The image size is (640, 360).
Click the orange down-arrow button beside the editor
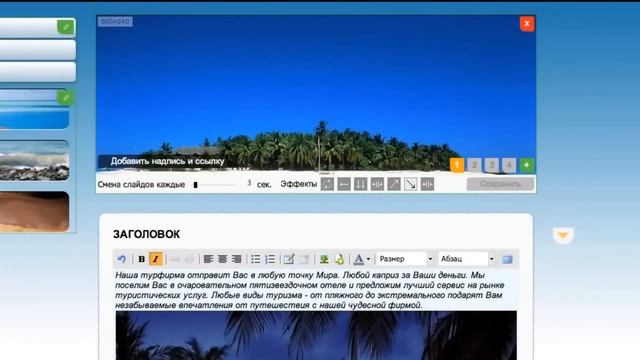(563, 236)
